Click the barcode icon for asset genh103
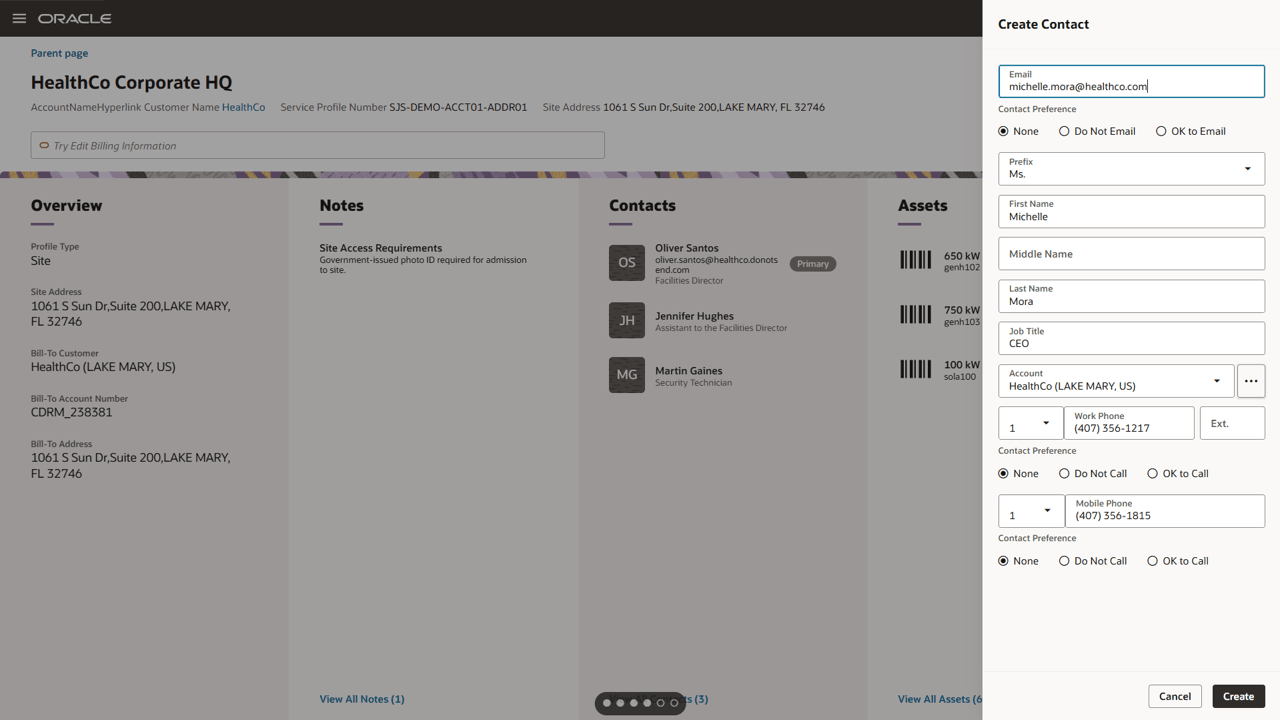This screenshot has height=720, width=1280. click(x=915, y=314)
